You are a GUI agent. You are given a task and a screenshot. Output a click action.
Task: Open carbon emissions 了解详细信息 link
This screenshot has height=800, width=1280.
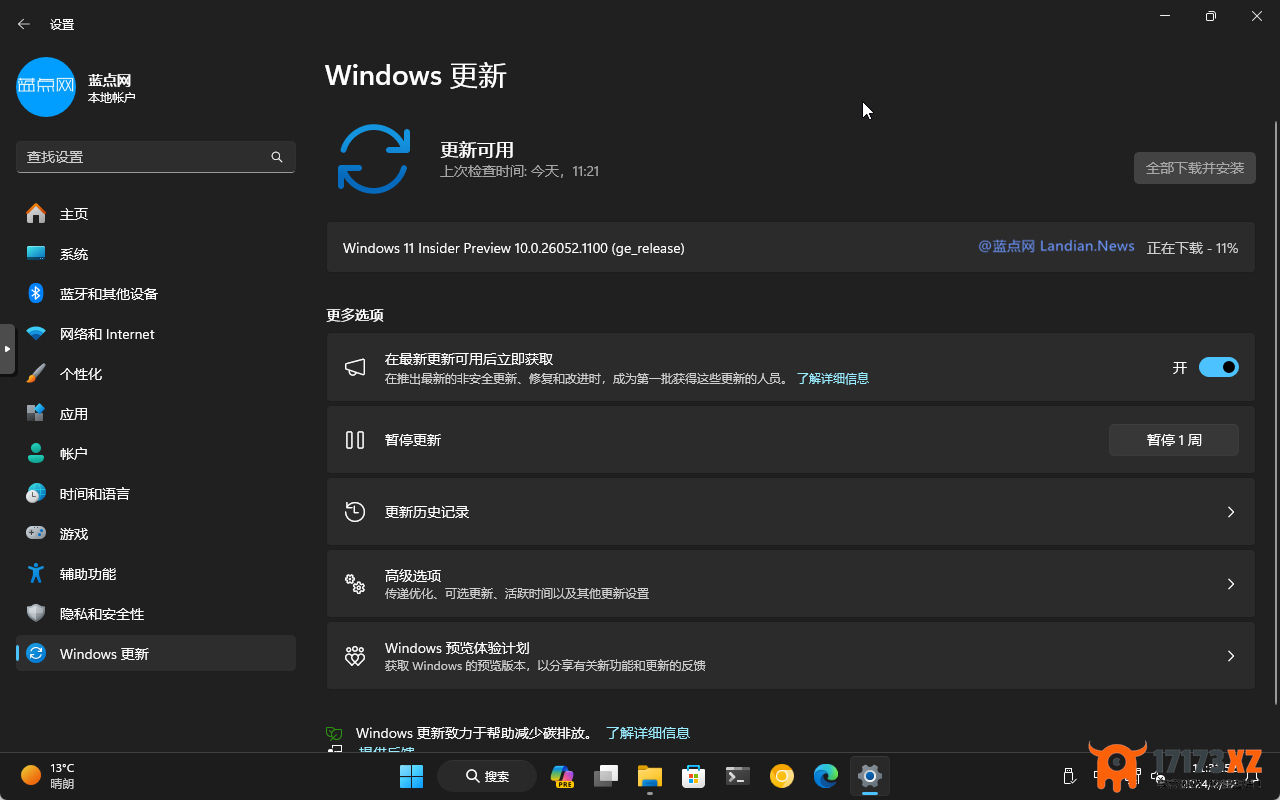[648, 733]
